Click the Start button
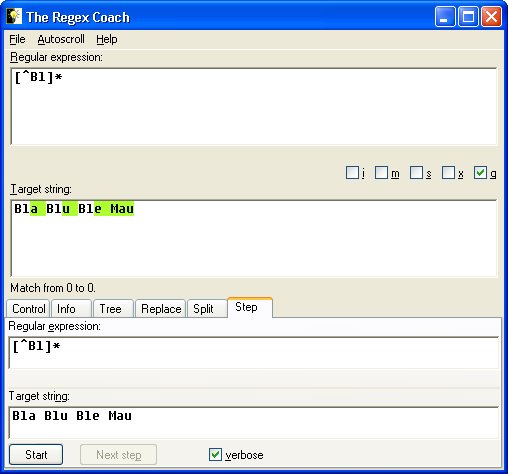 (x=36, y=455)
